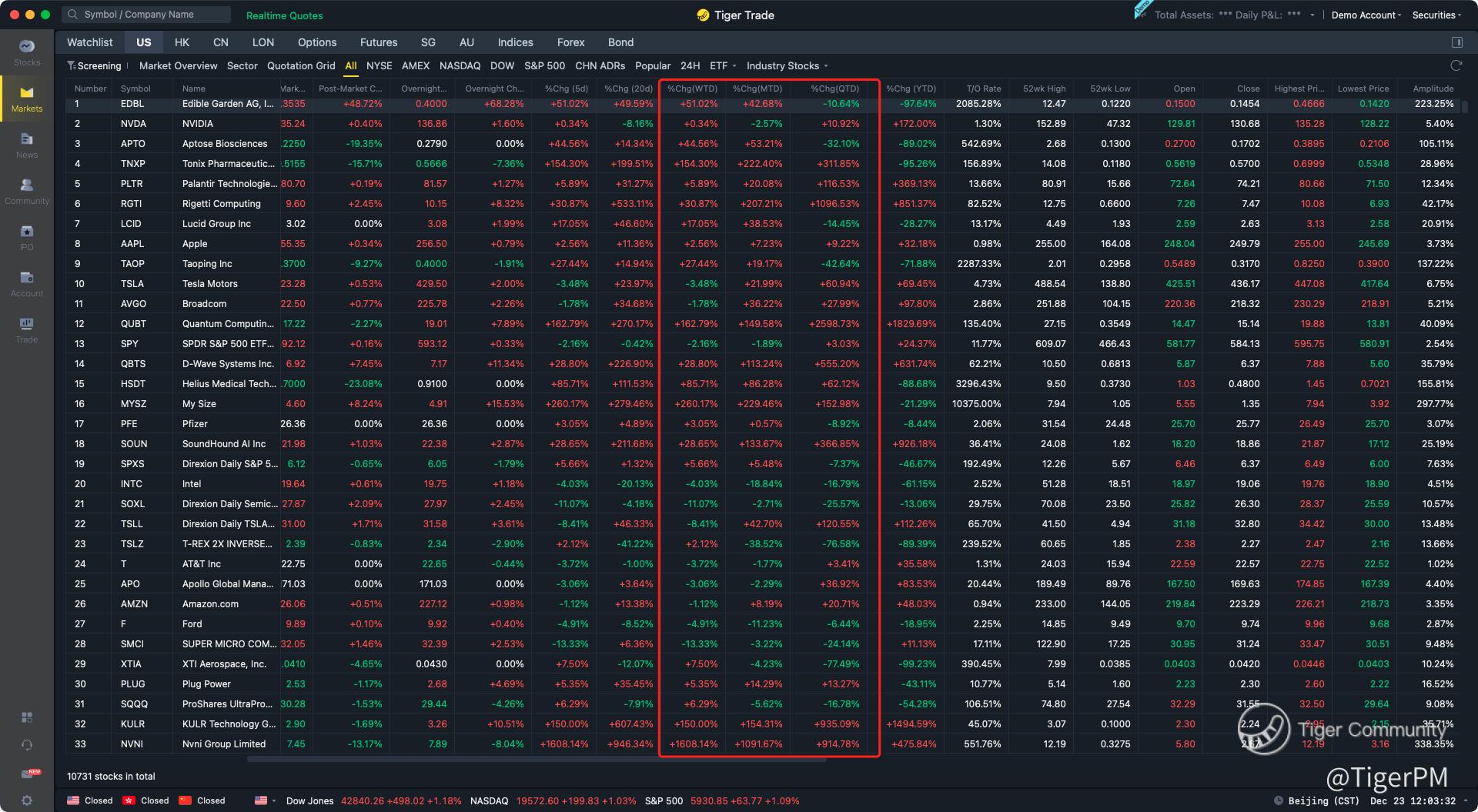
Task: Click the Tiger Trade logo icon
Action: click(x=703, y=15)
